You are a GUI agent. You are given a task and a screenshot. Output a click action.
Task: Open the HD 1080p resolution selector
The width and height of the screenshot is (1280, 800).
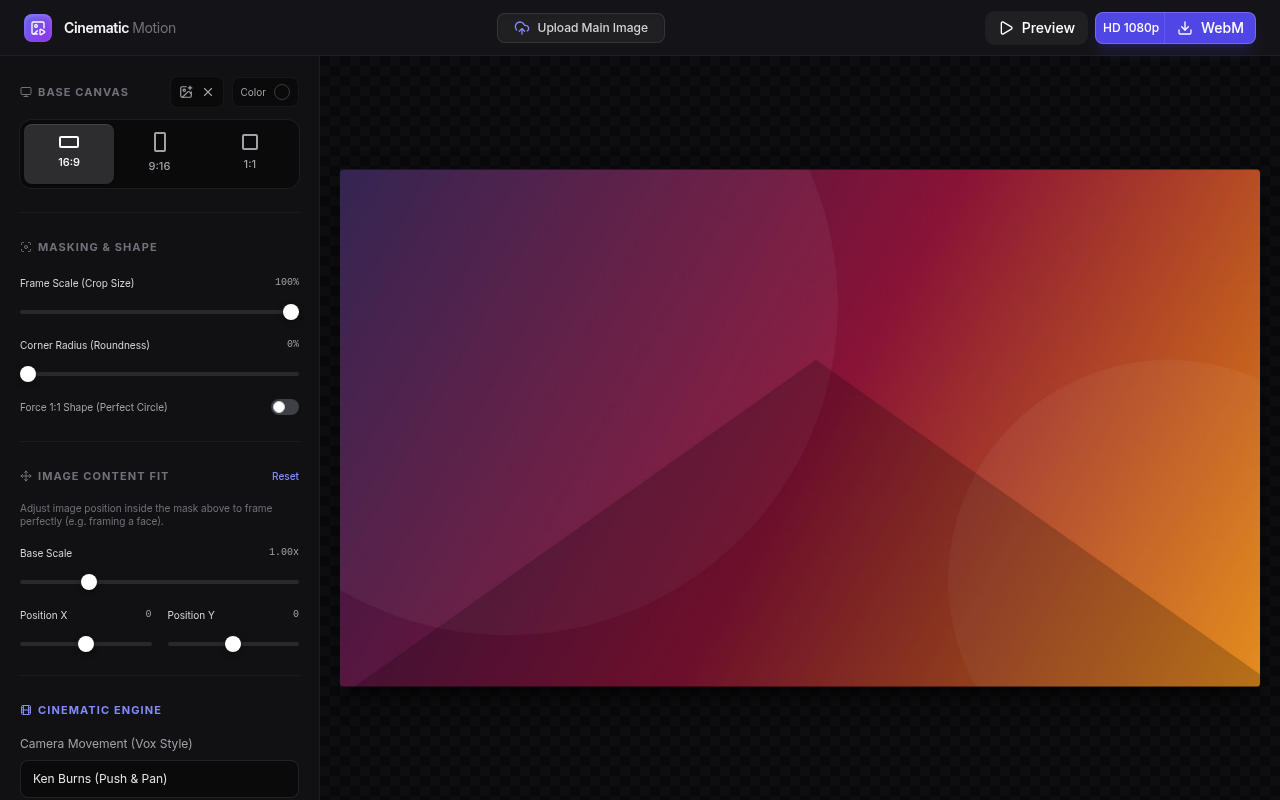[x=1130, y=28]
